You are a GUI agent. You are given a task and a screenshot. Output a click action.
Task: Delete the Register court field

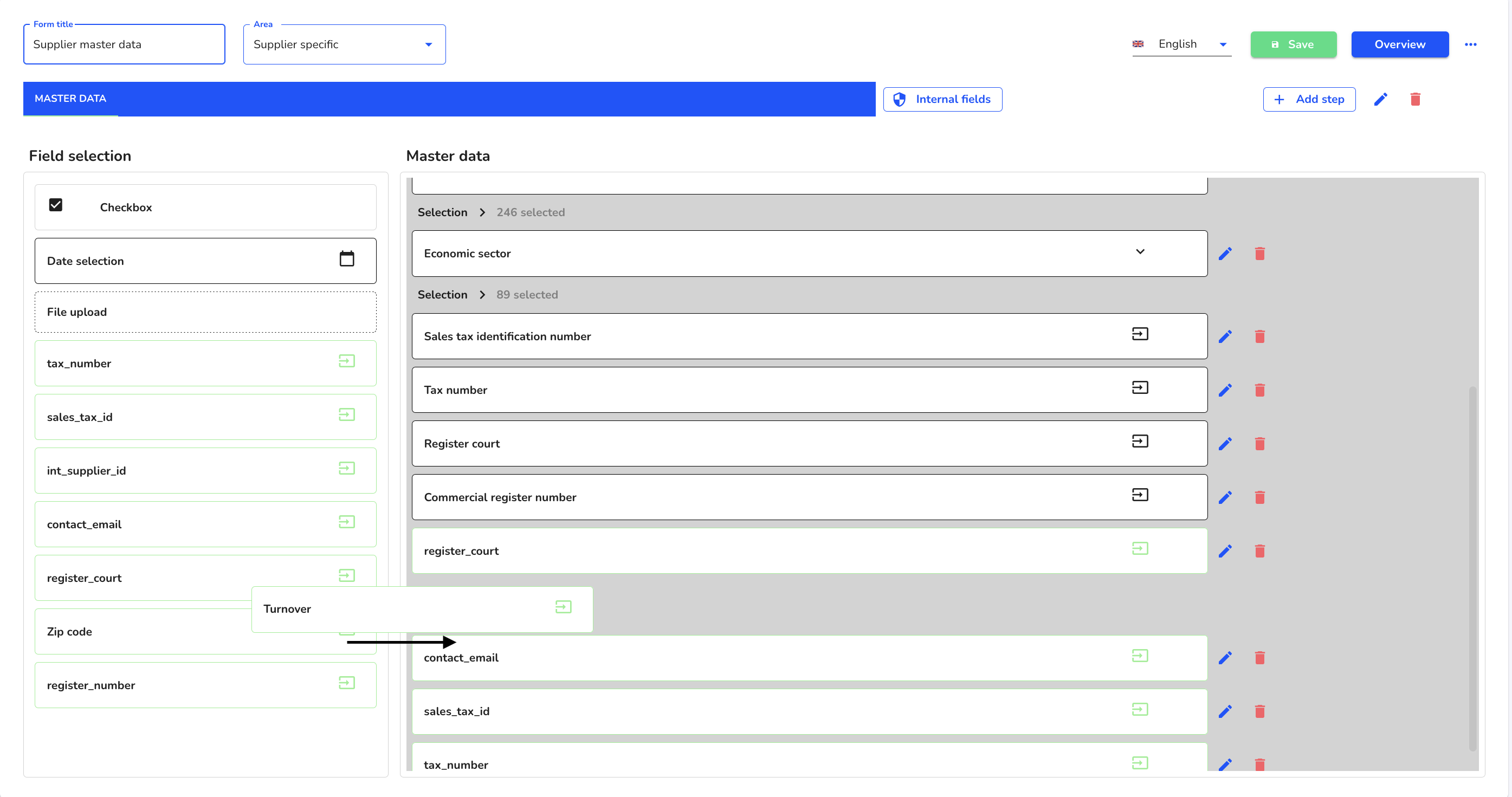pos(1259,444)
